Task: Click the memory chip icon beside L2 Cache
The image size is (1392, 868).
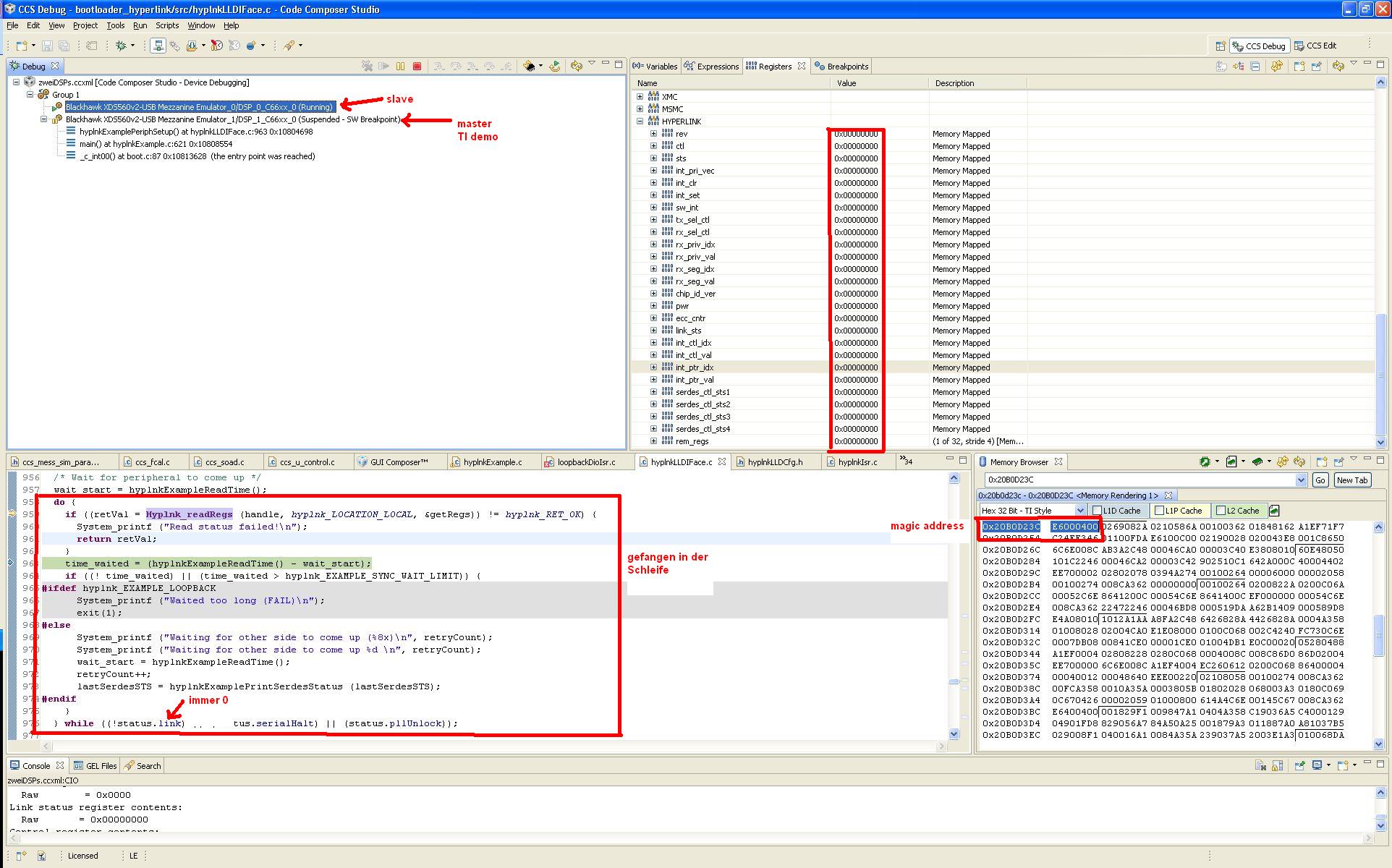Action: click(1274, 510)
